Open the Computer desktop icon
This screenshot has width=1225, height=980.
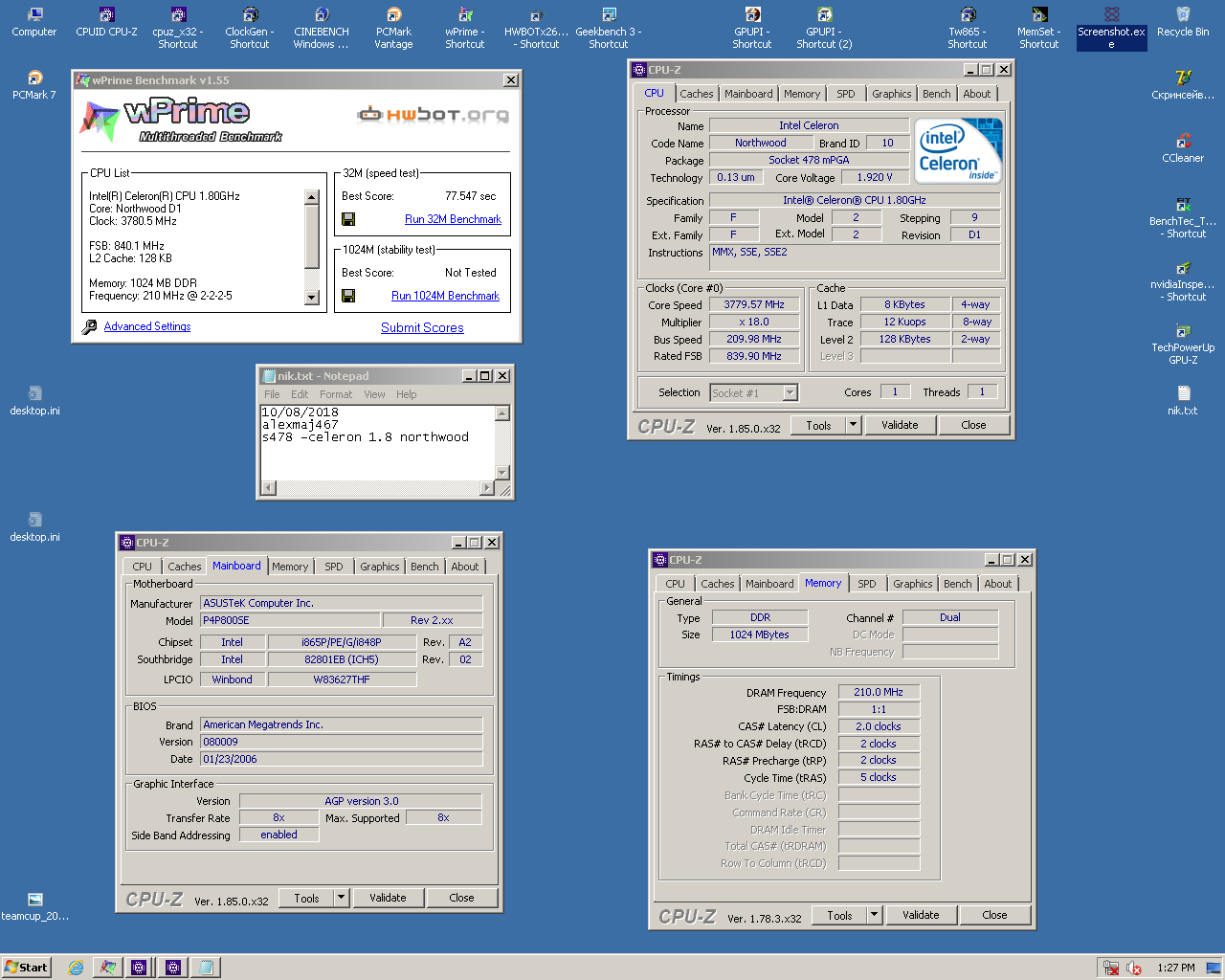point(34,23)
